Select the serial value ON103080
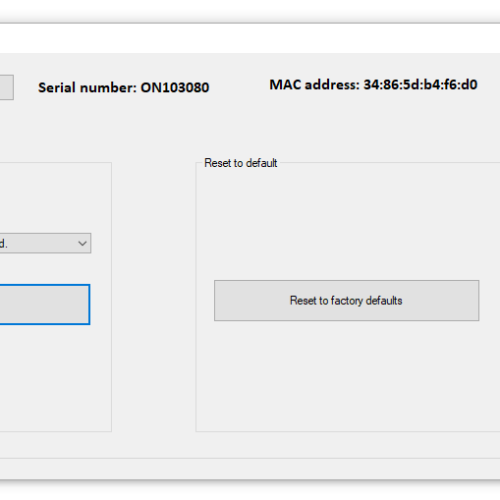This screenshot has height=500, width=500. (175, 88)
